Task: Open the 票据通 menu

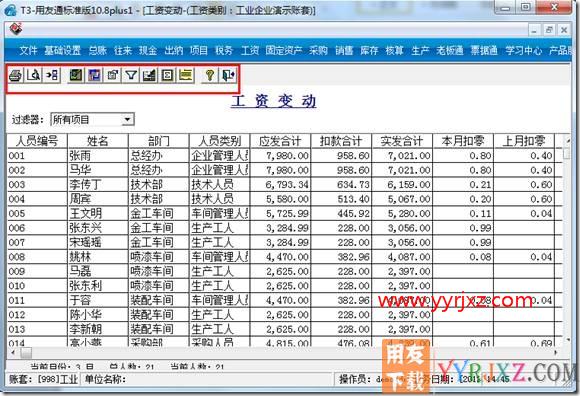Action: point(484,50)
